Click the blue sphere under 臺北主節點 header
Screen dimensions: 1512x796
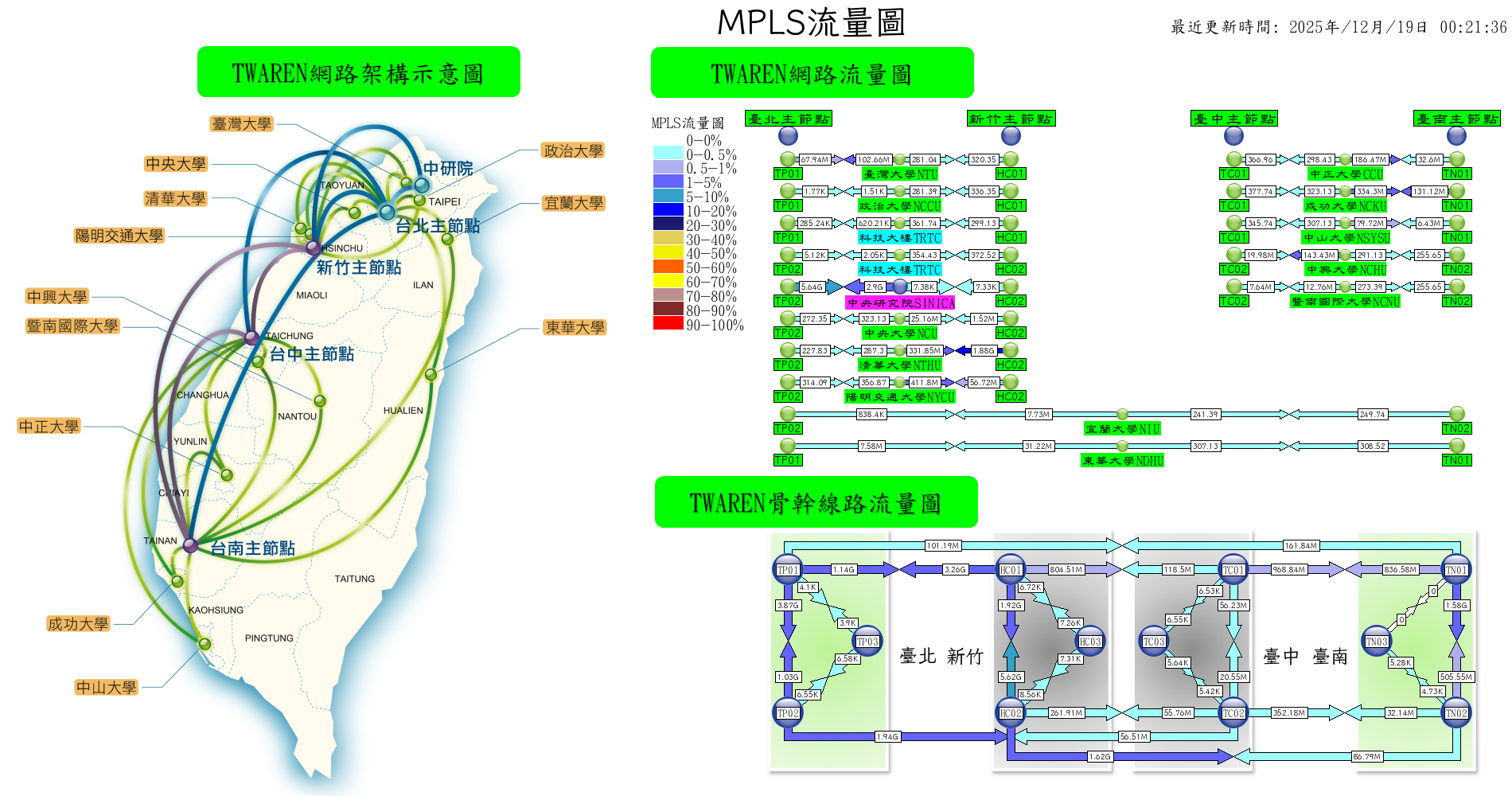pyautogui.click(x=788, y=136)
